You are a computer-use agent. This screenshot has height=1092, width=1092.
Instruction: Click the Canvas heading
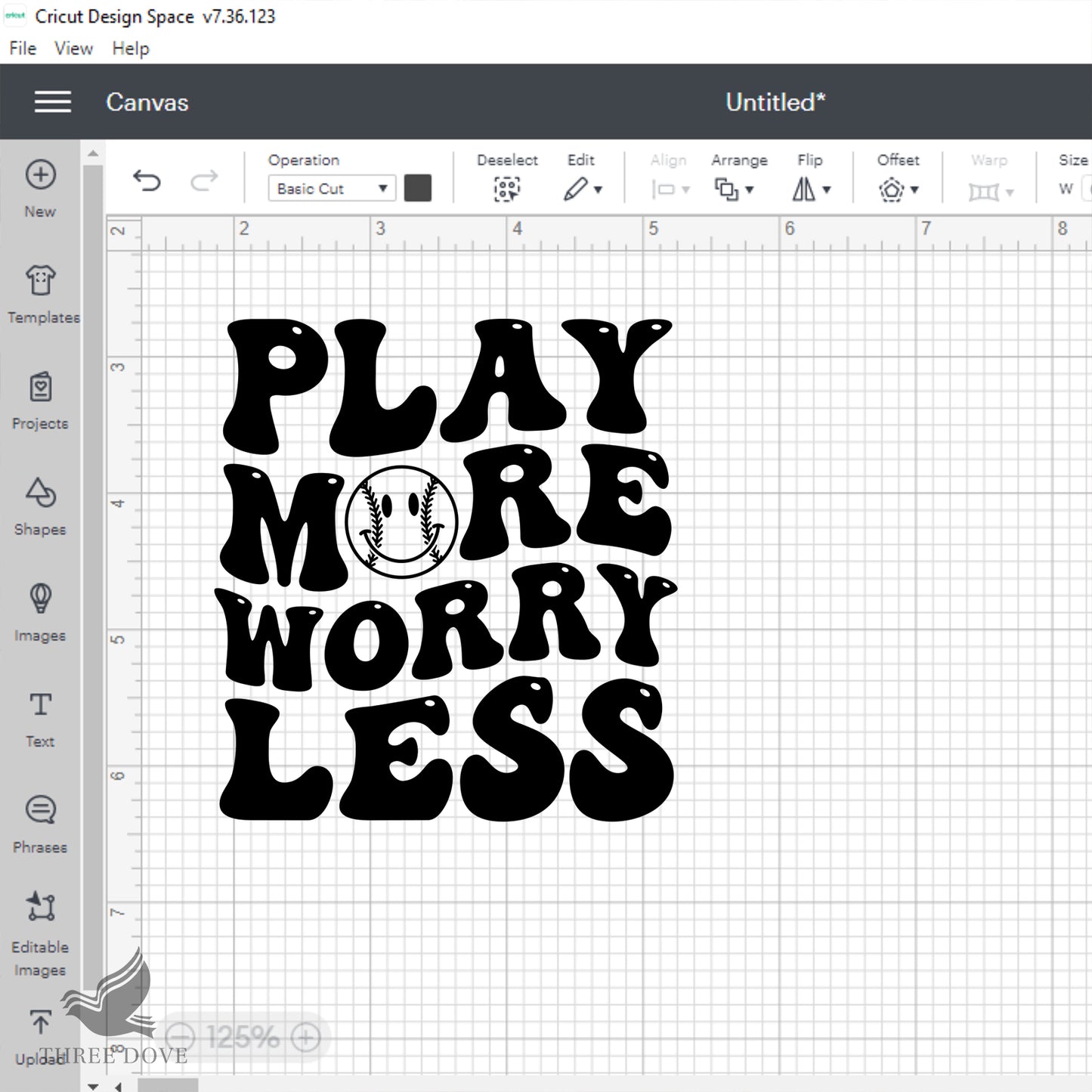(147, 102)
